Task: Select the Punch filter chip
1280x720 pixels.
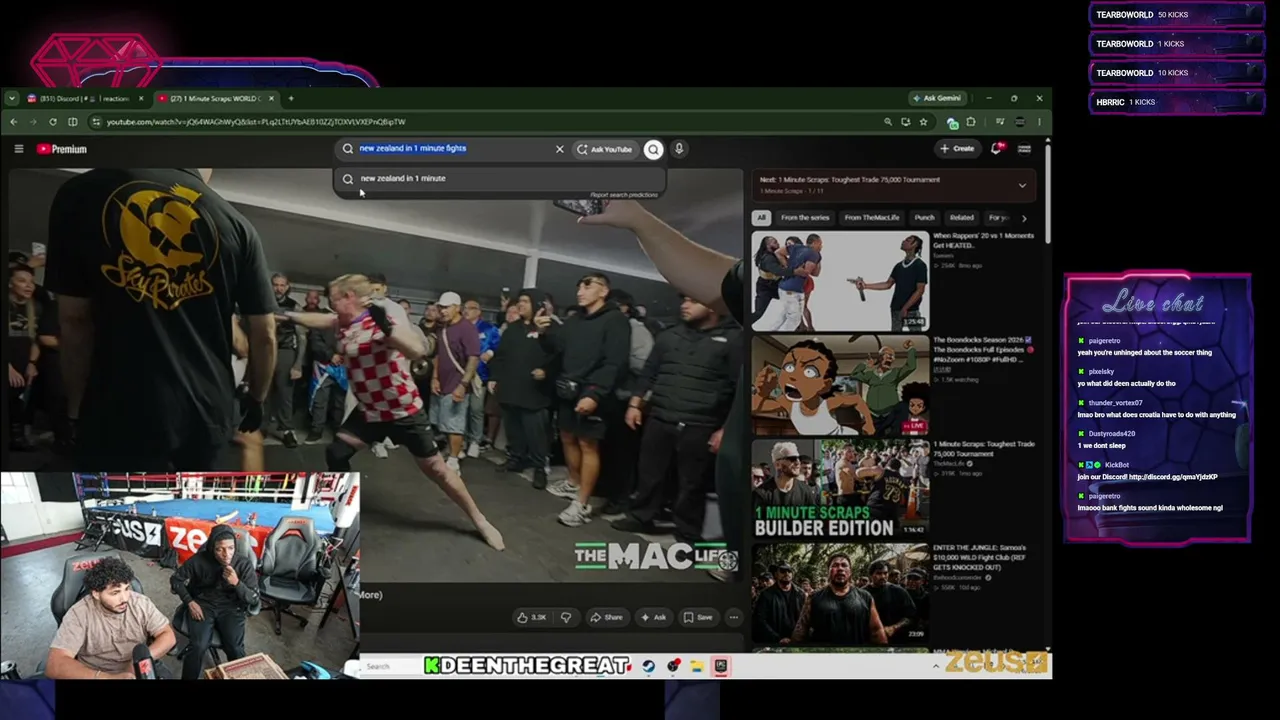Action: (x=924, y=217)
